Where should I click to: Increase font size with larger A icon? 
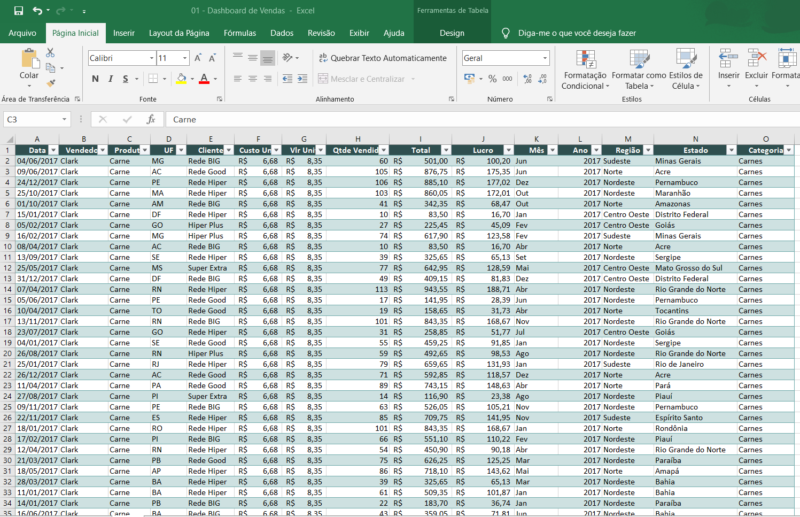pyautogui.click(x=198, y=58)
